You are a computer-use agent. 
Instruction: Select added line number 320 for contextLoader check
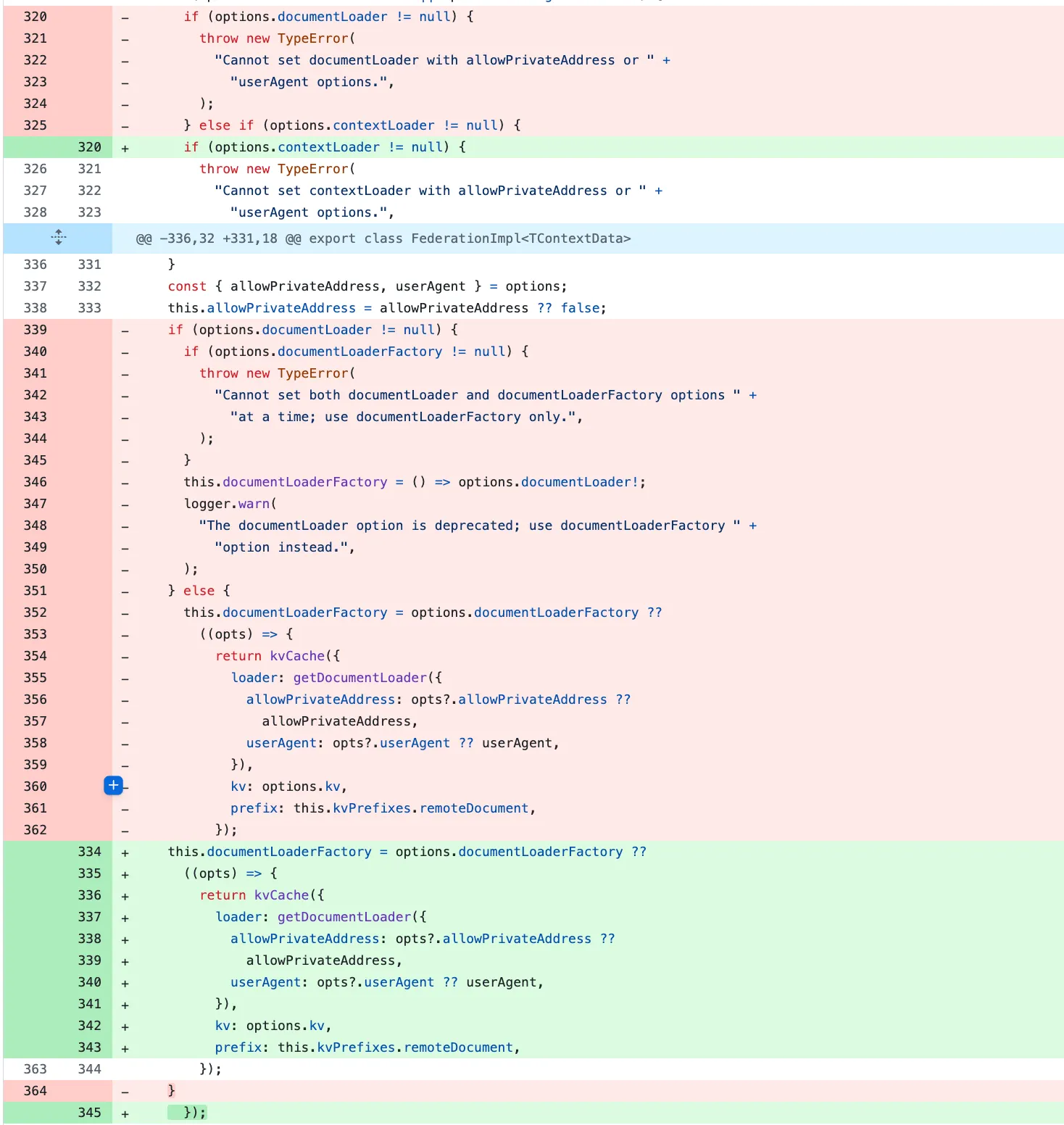click(x=89, y=147)
